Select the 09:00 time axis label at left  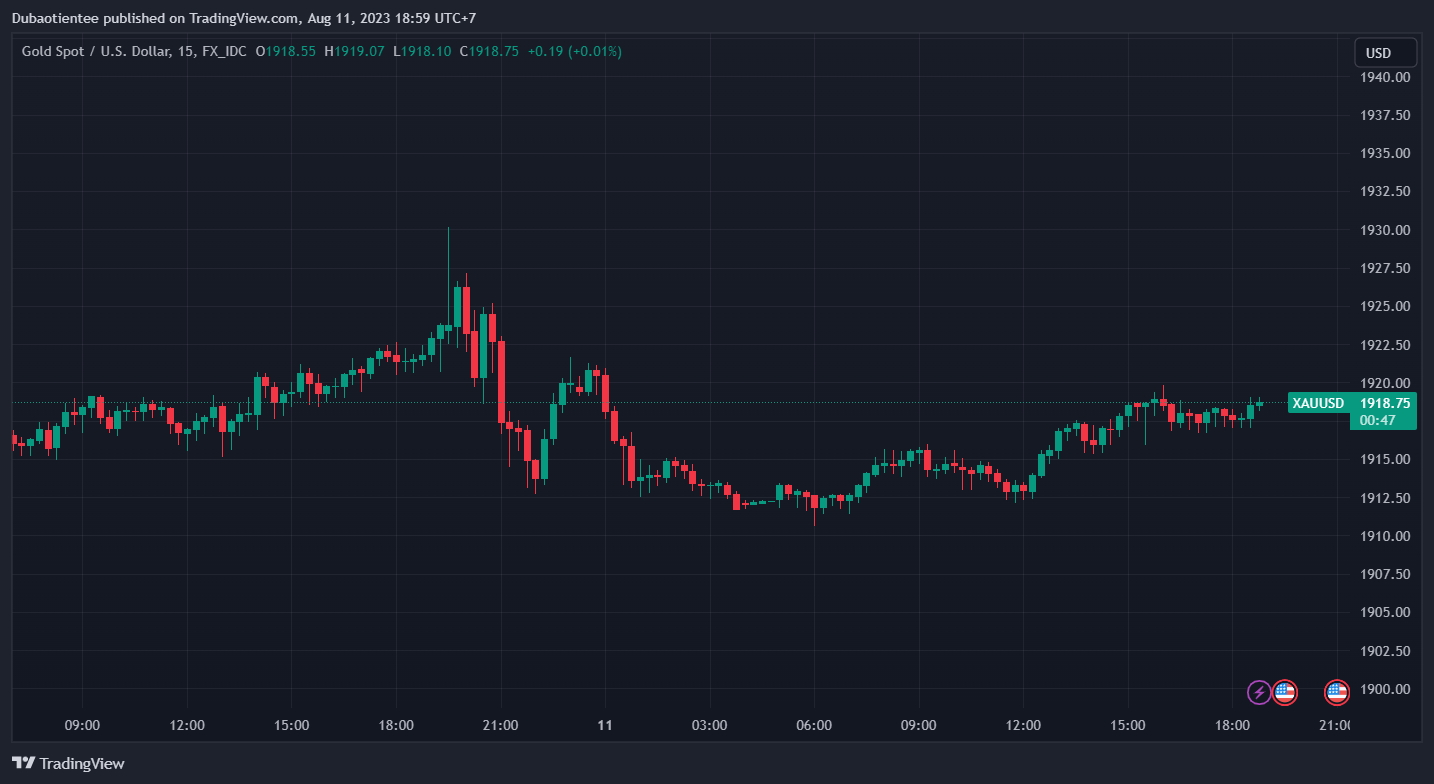click(x=82, y=725)
